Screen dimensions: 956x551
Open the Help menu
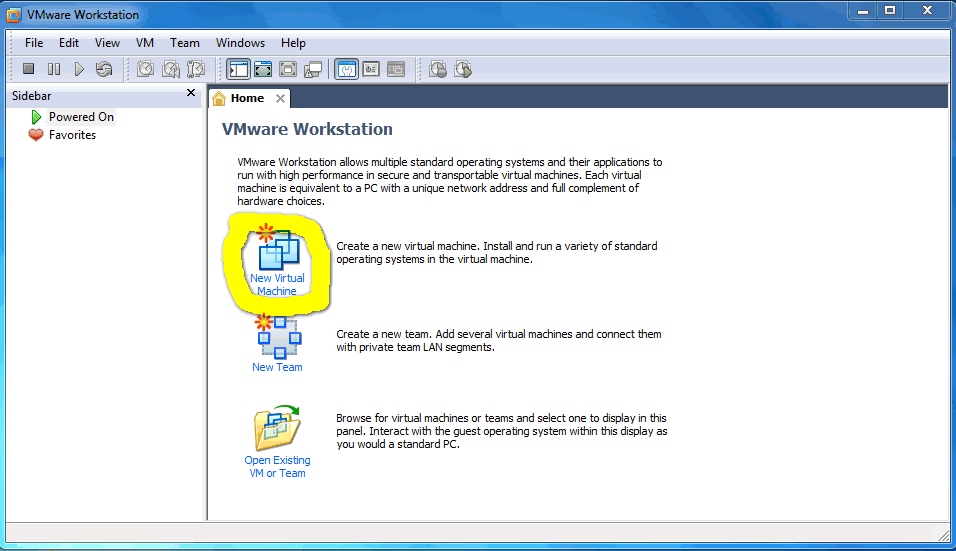click(293, 43)
